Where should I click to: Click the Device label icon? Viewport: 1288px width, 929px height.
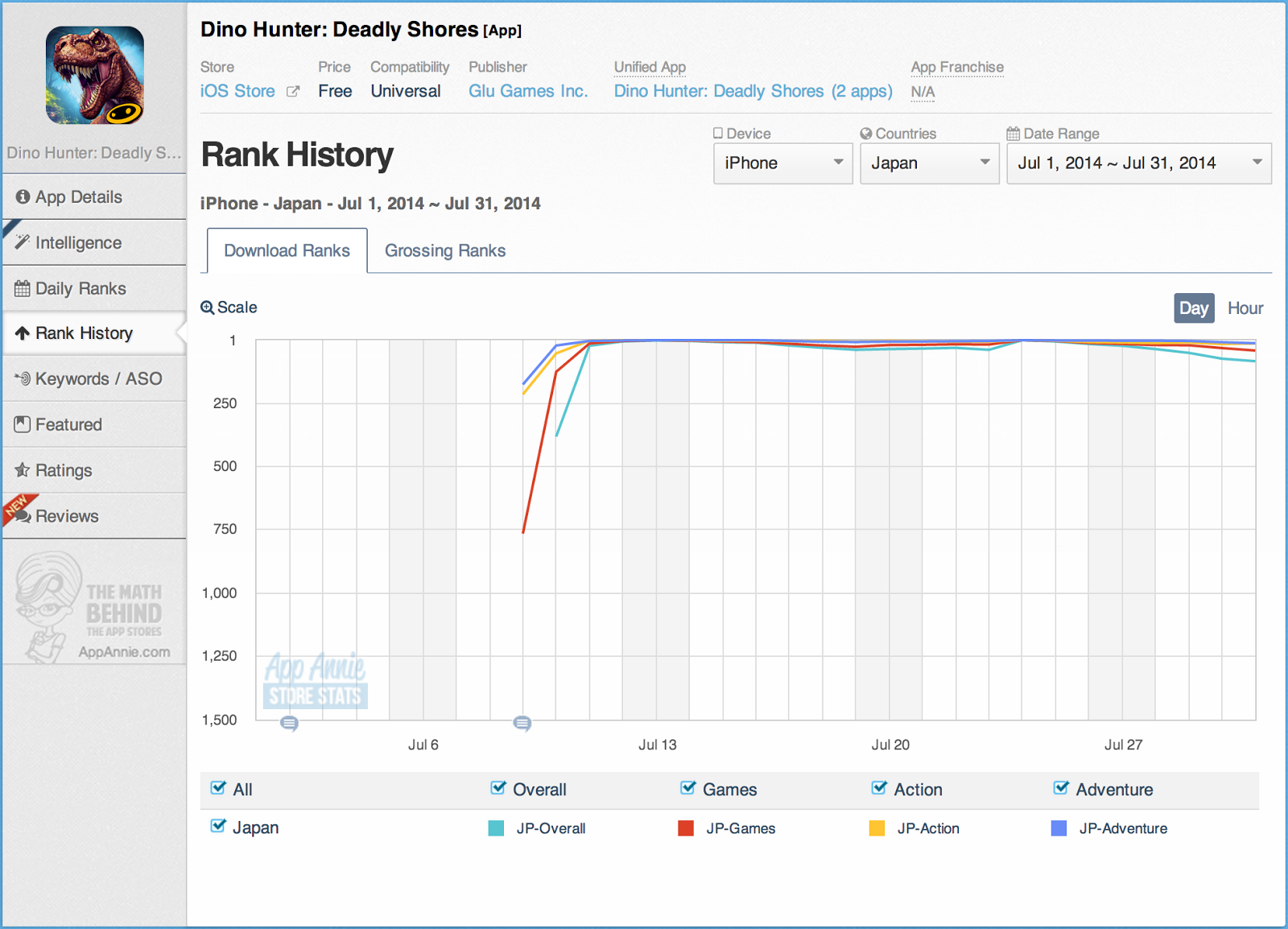pos(718,134)
